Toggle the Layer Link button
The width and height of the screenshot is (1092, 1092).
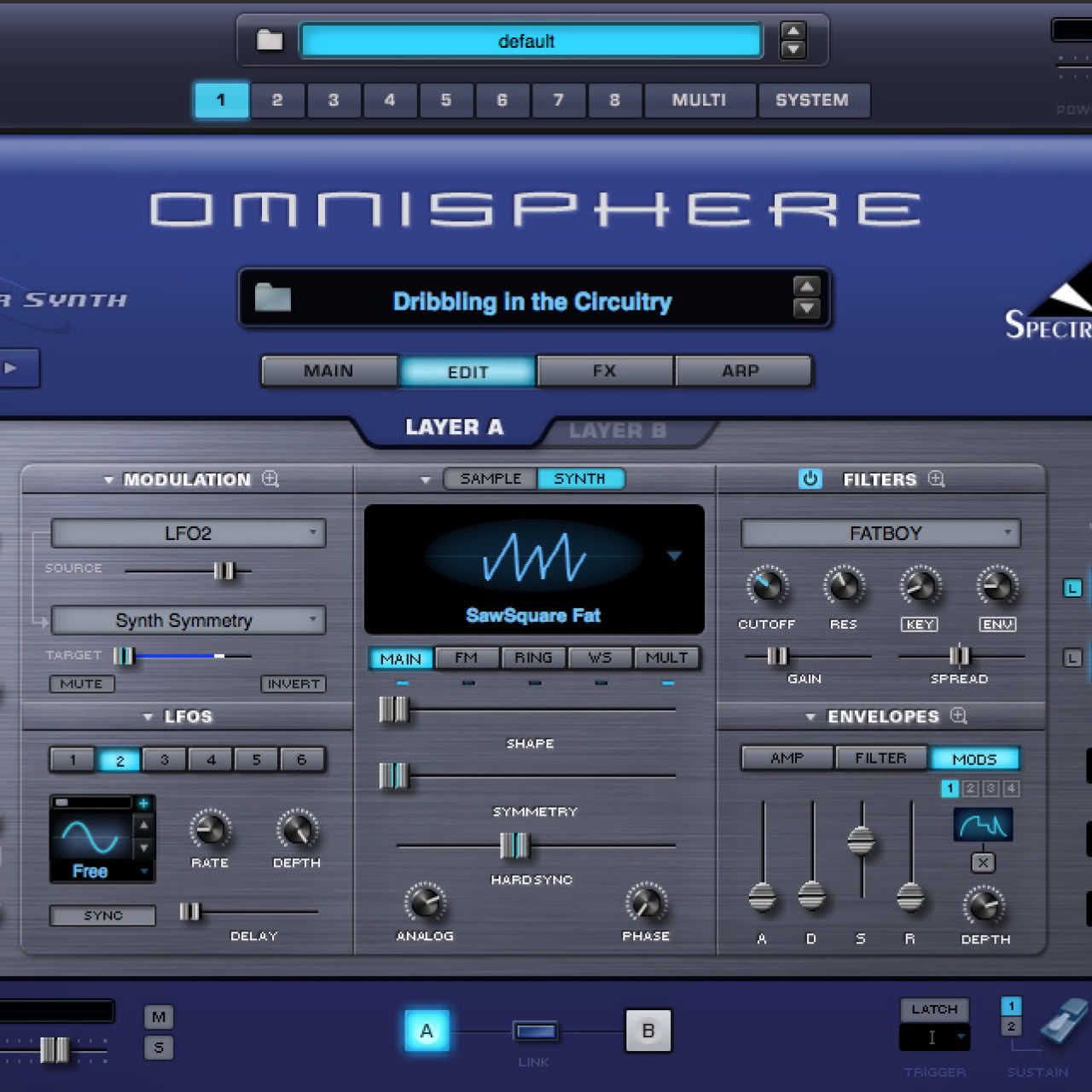tap(535, 1032)
